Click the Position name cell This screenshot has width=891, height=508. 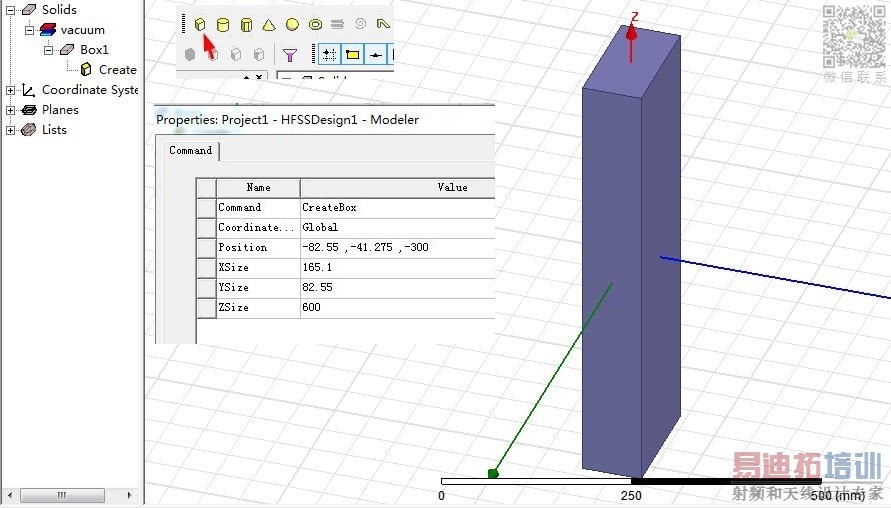point(259,248)
